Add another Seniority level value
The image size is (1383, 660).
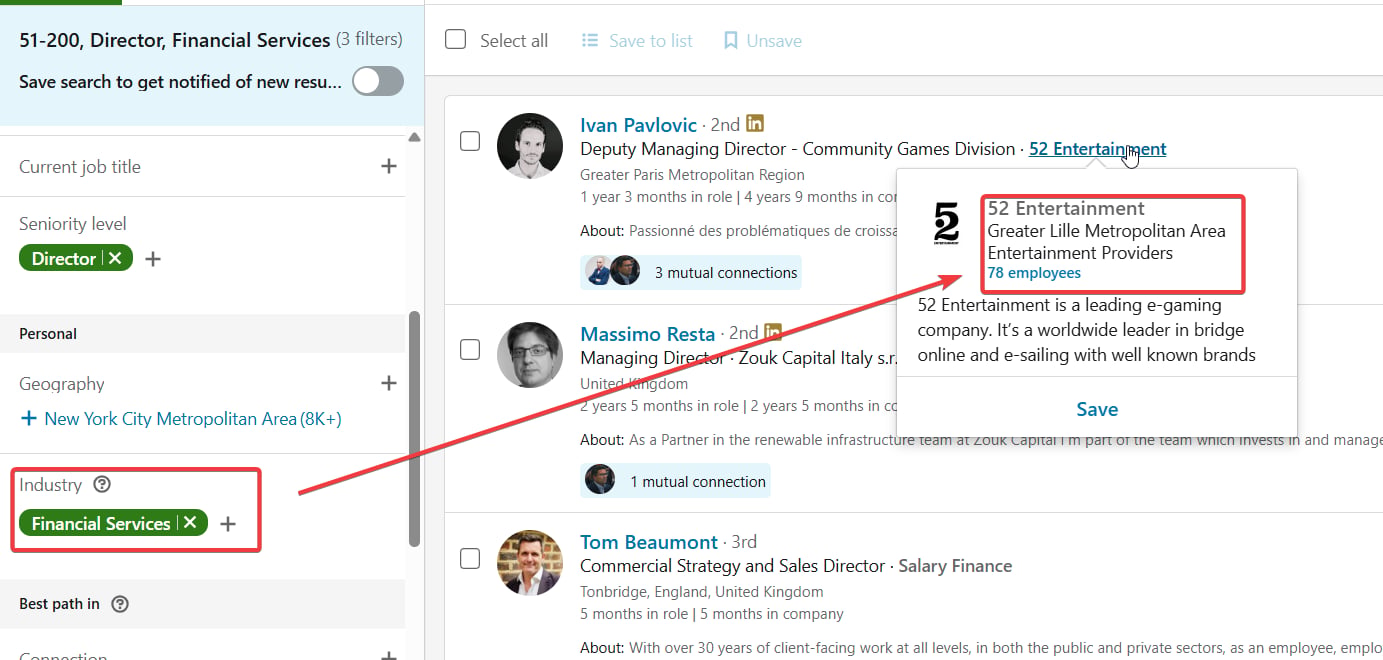(x=153, y=259)
